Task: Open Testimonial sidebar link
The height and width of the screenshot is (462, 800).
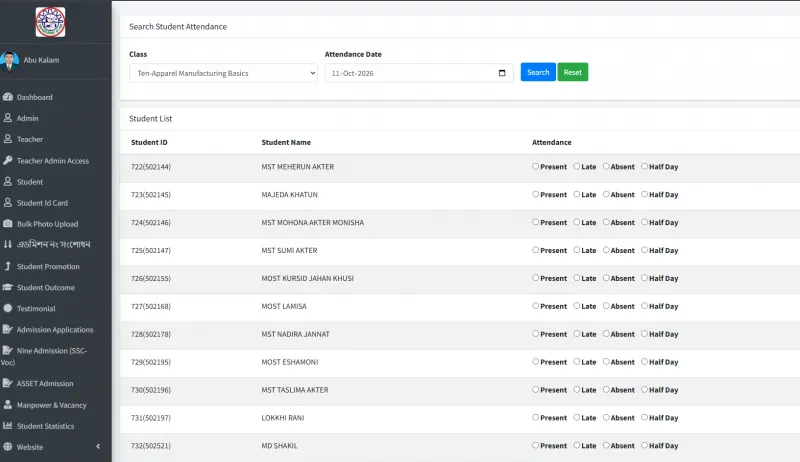Action: point(36,309)
